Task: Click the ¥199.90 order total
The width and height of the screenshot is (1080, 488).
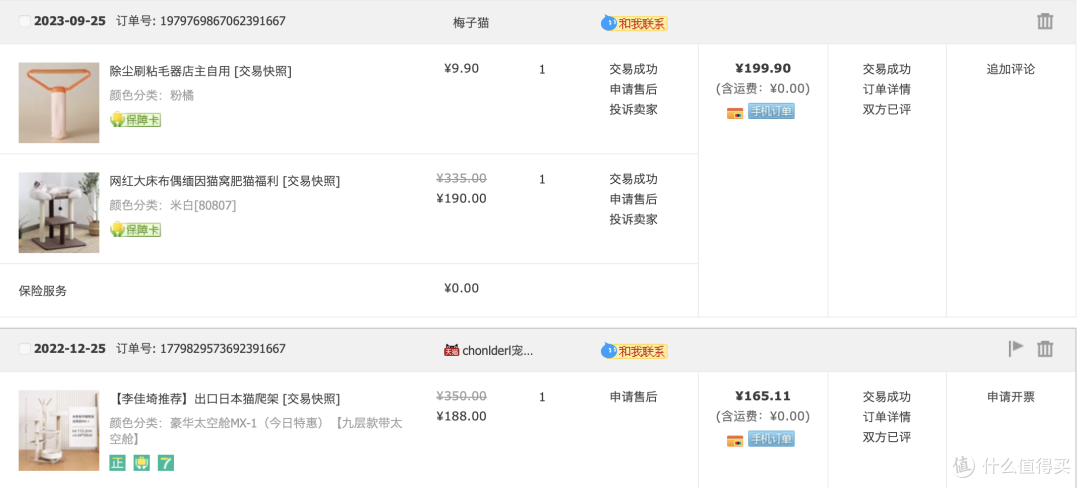Action: tap(763, 69)
